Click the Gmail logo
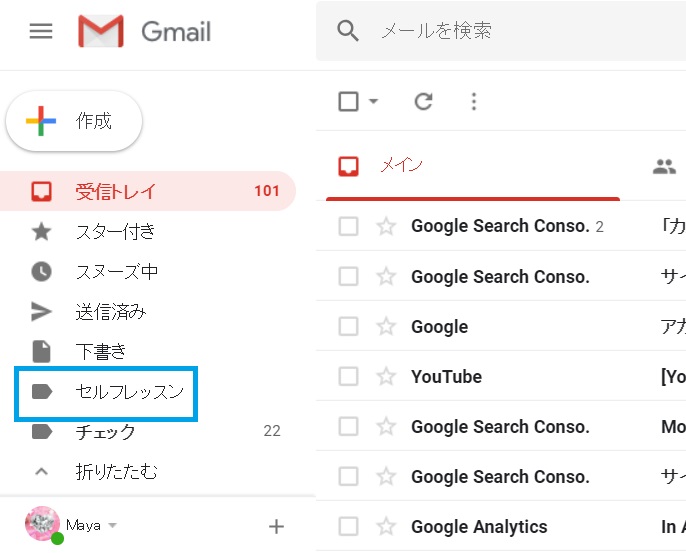The width and height of the screenshot is (686, 553). [x=145, y=31]
